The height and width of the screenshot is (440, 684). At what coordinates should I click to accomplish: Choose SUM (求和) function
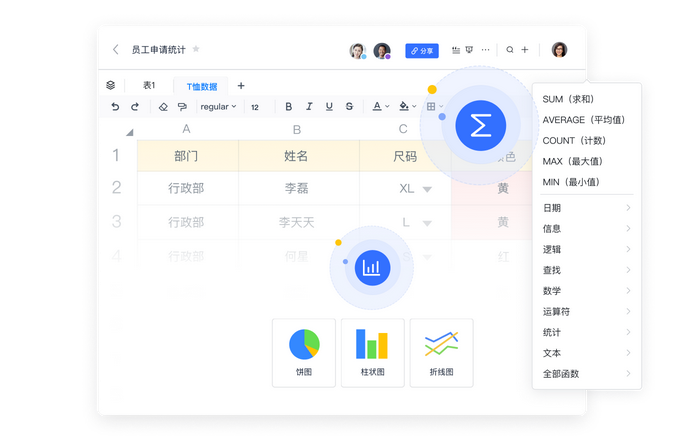pyautogui.click(x=587, y=99)
